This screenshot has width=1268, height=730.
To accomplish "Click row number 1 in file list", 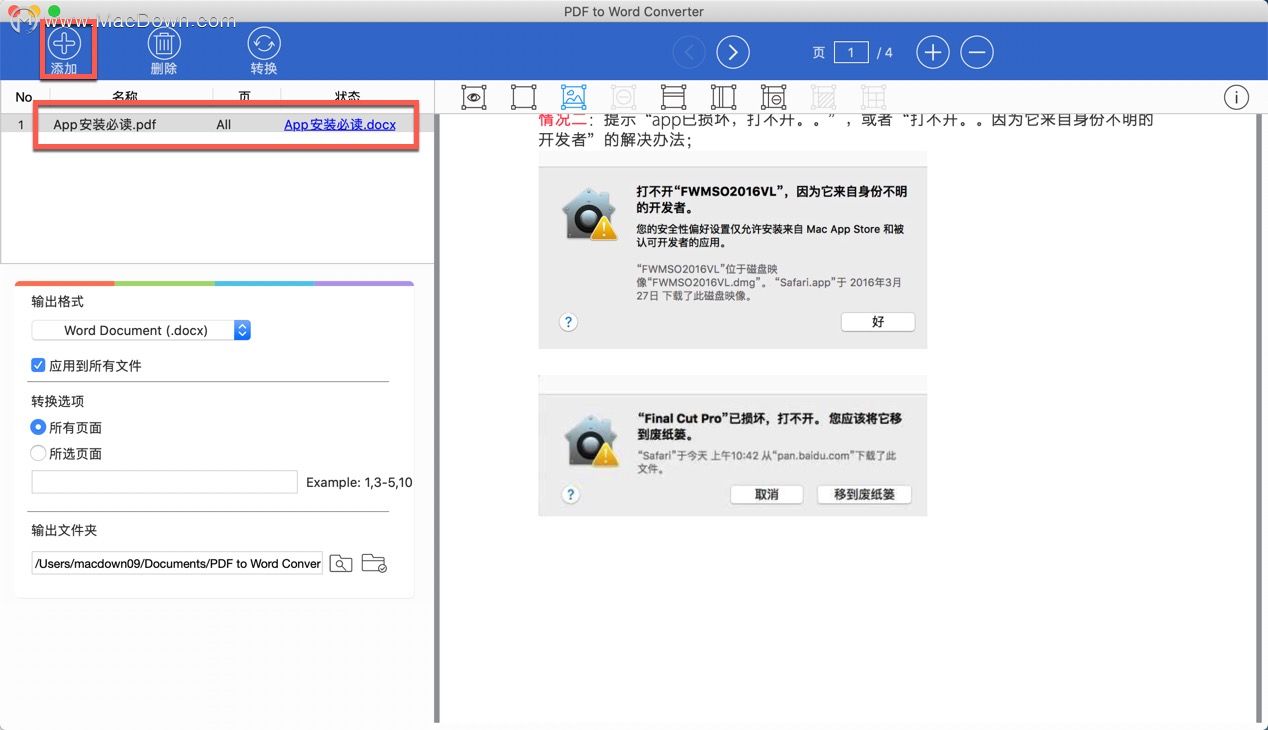I will [21, 125].
